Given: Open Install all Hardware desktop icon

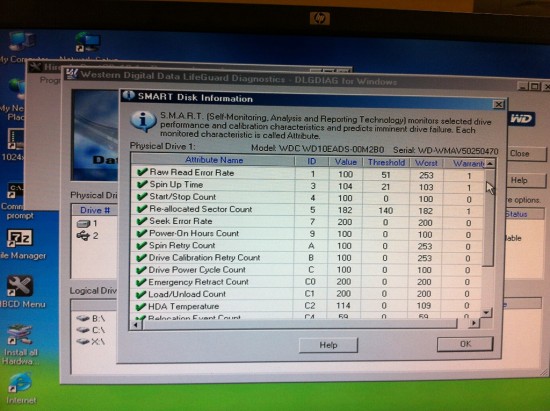Looking at the screenshot, I should (19, 335).
